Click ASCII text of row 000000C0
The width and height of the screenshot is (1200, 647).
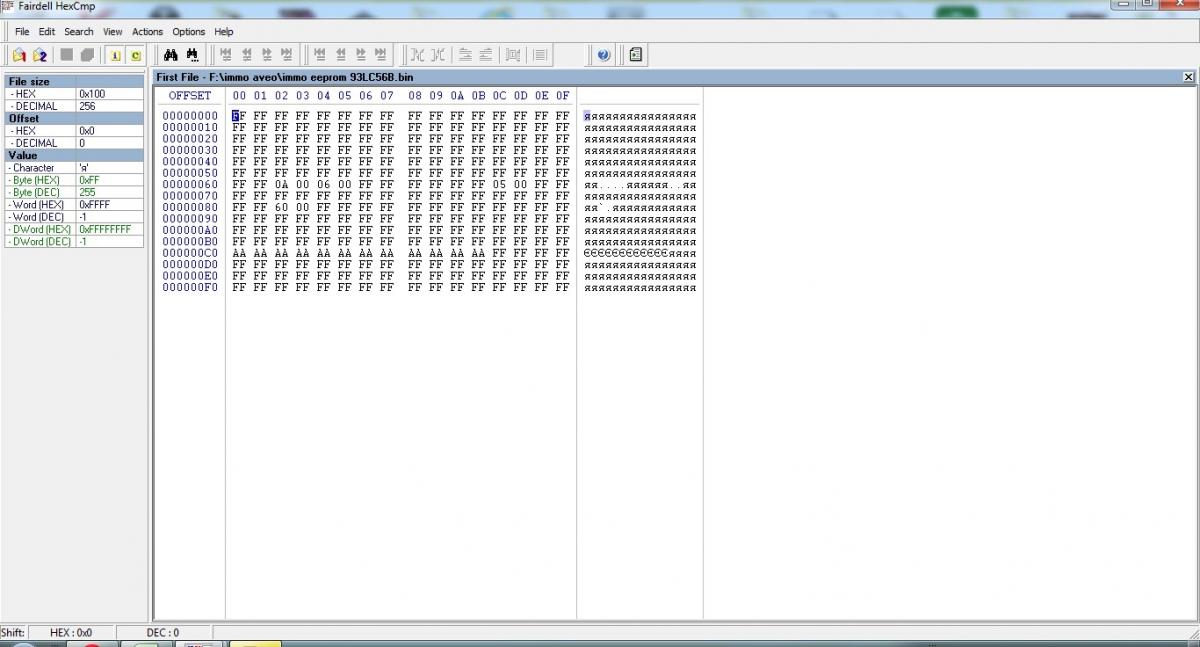(640, 253)
